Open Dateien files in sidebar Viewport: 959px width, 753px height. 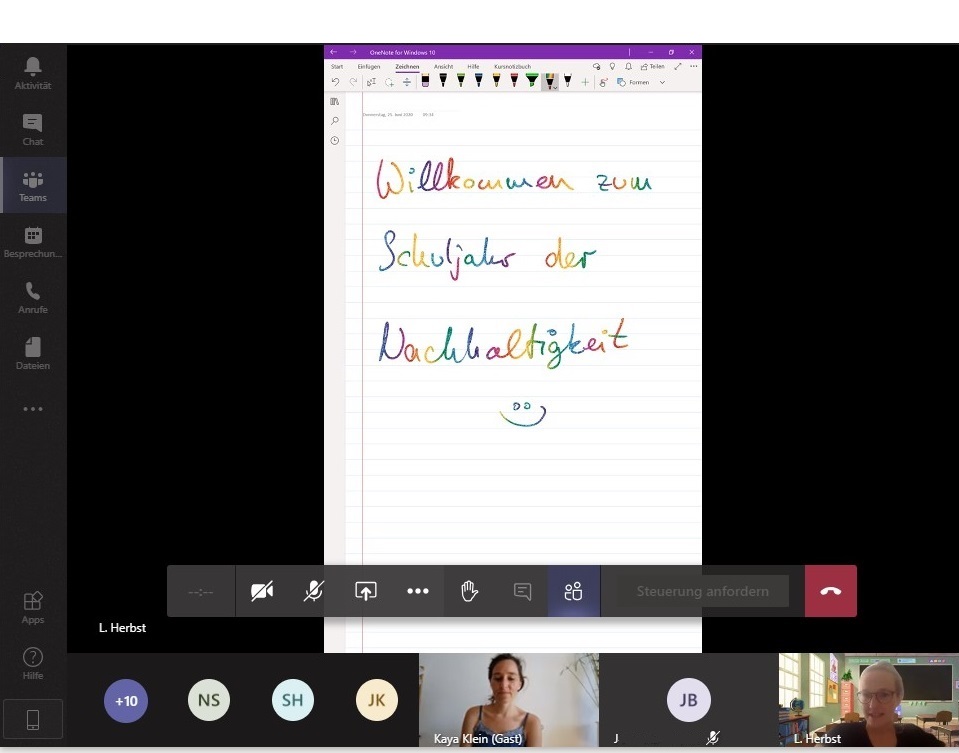pos(33,353)
